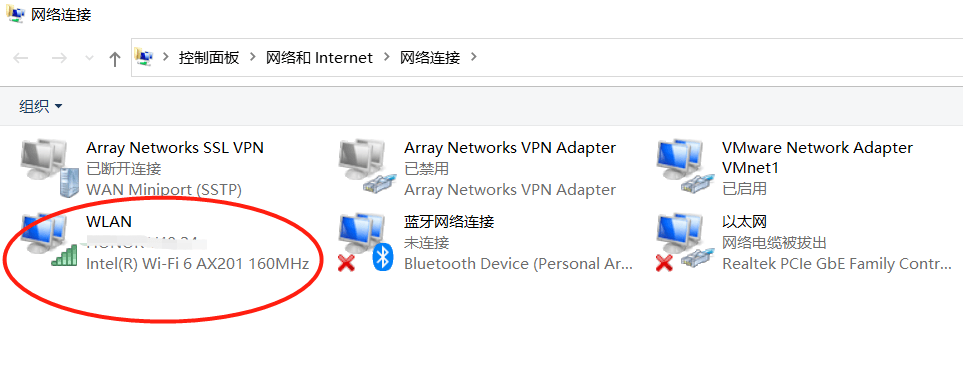This screenshot has width=963, height=392.
Task: Click Network Connections breadcrumb item
Action: tap(430, 58)
